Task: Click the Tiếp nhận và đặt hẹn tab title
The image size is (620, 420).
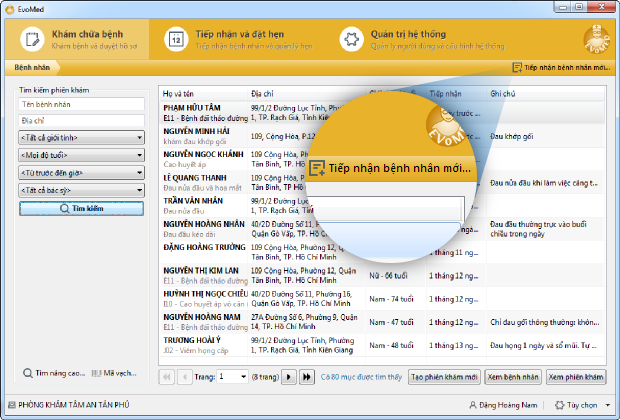Action: 240,34
